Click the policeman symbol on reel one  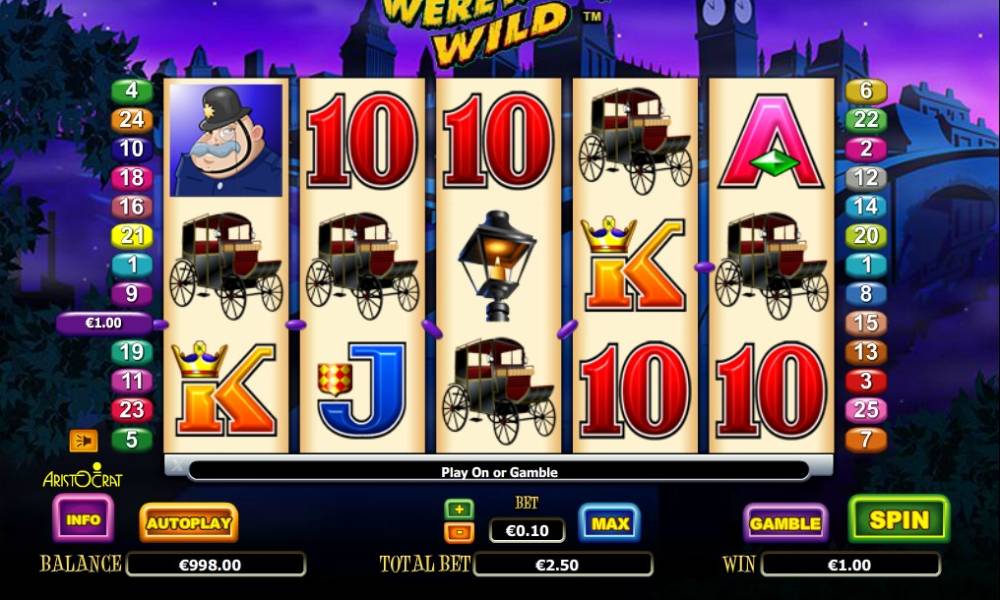[226, 140]
